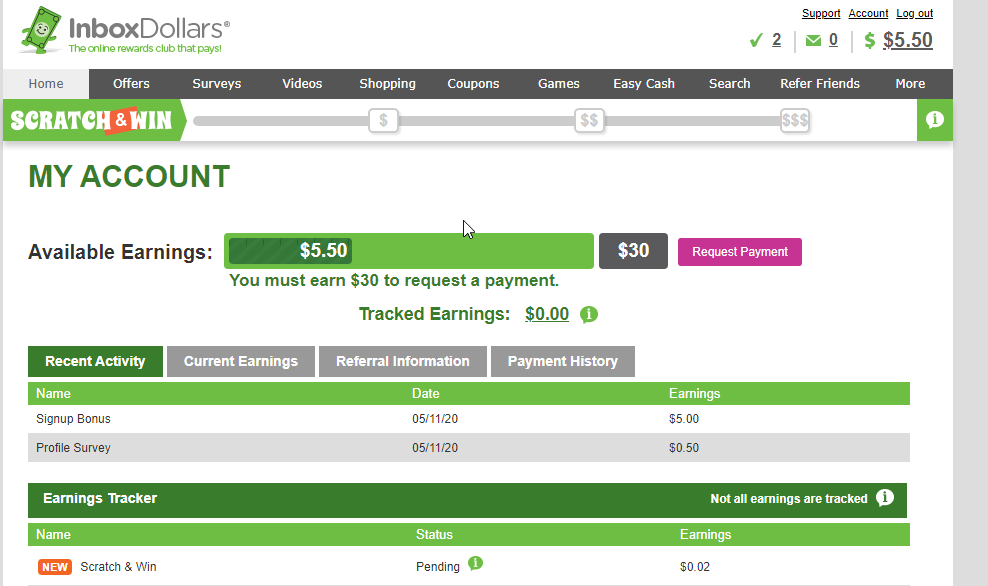The height and width of the screenshot is (586, 988).
Task: Switch to Payment History tab
Action: point(563,361)
